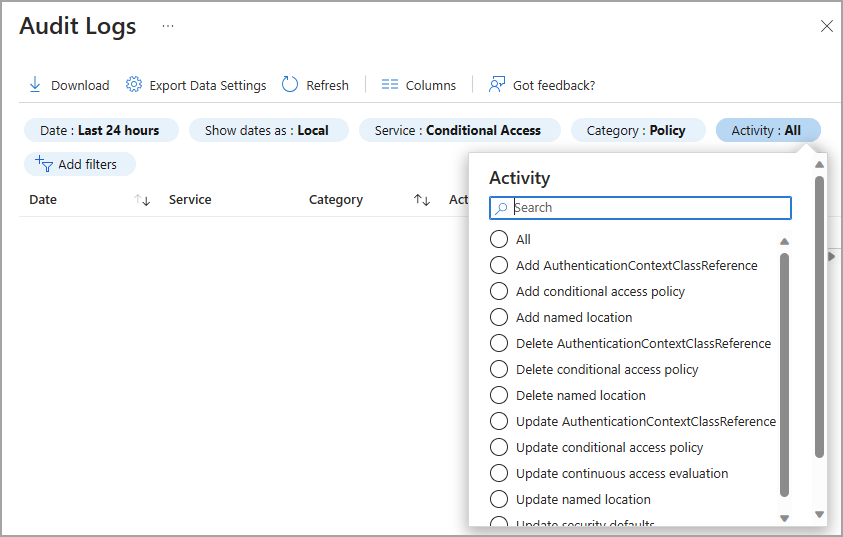Select Update continuous access evaluation option
The width and height of the screenshot is (843, 537).
[x=499, y=473]
